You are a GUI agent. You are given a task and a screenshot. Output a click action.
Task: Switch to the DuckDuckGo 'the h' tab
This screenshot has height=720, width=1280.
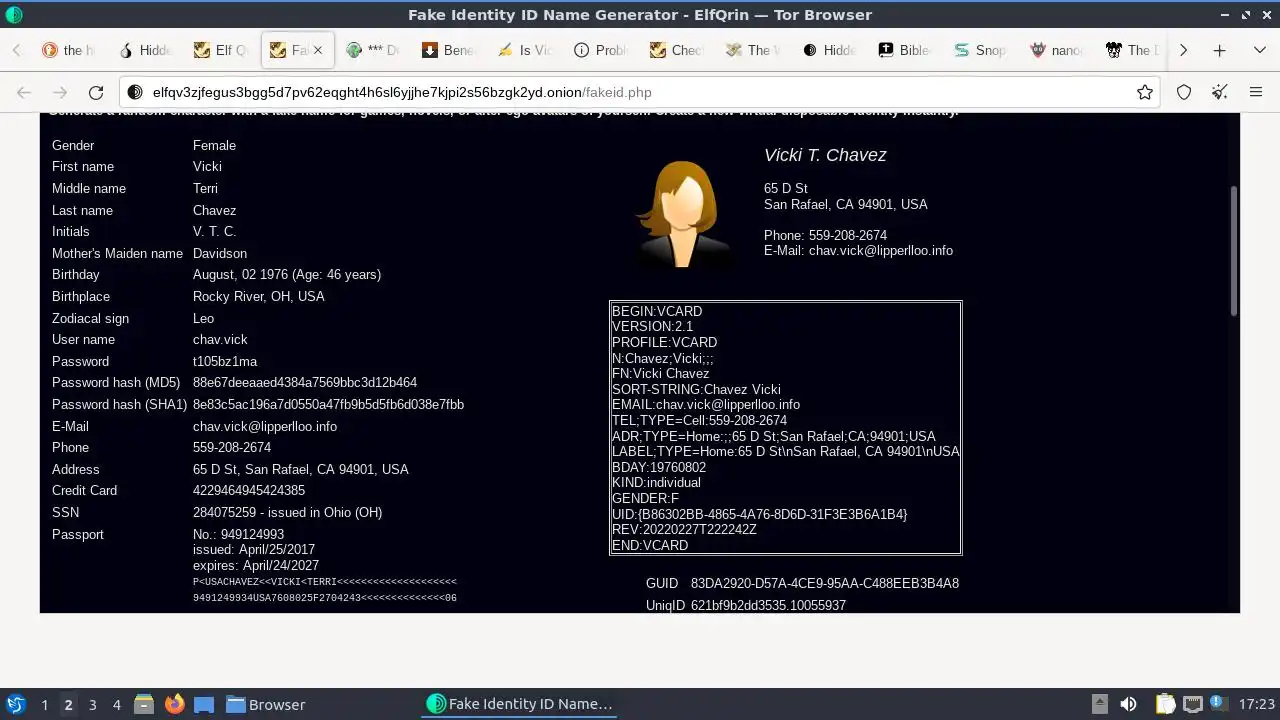pyautogui.click(x=68, y=50)
